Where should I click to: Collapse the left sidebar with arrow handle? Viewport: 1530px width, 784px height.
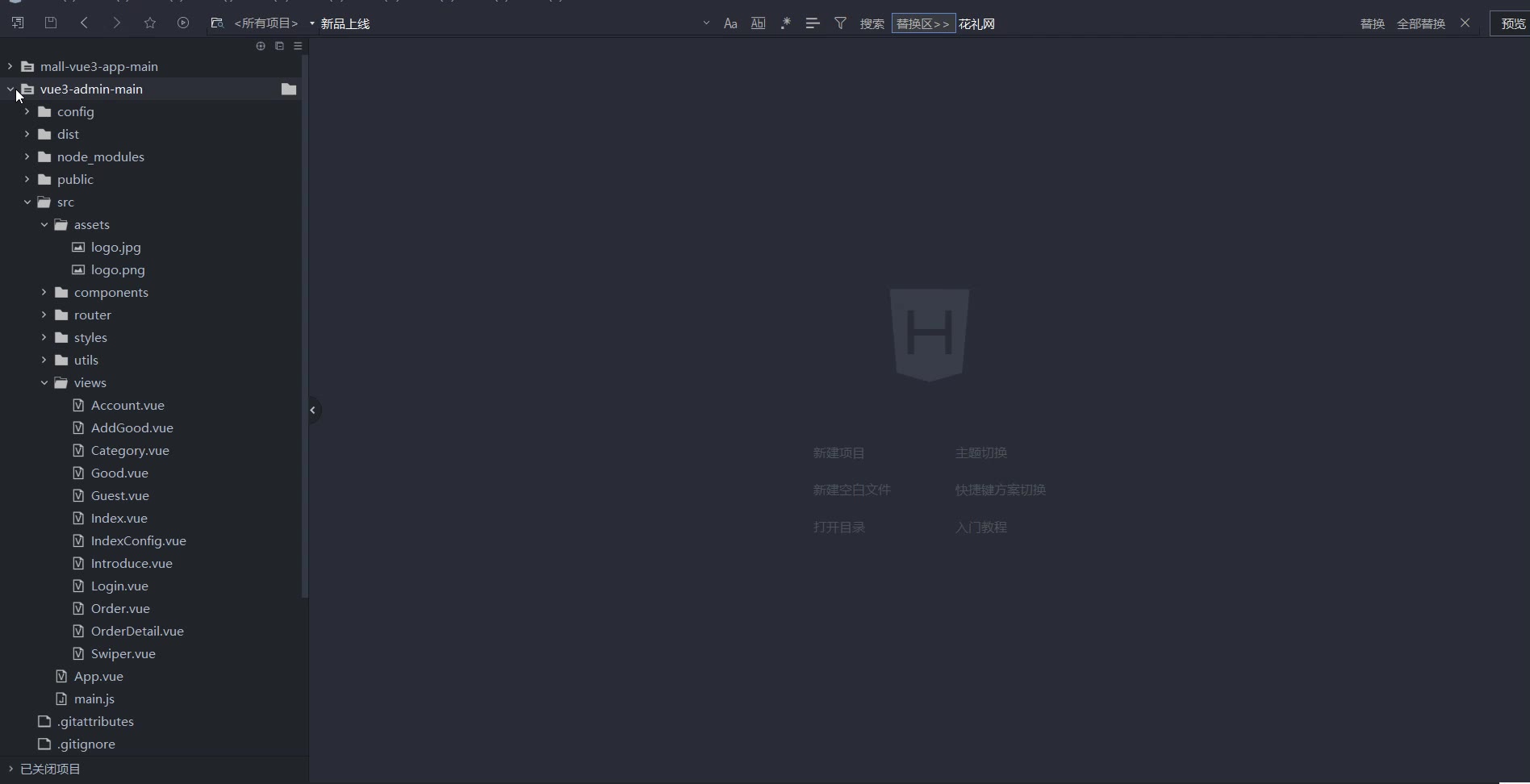click(313, 410)
